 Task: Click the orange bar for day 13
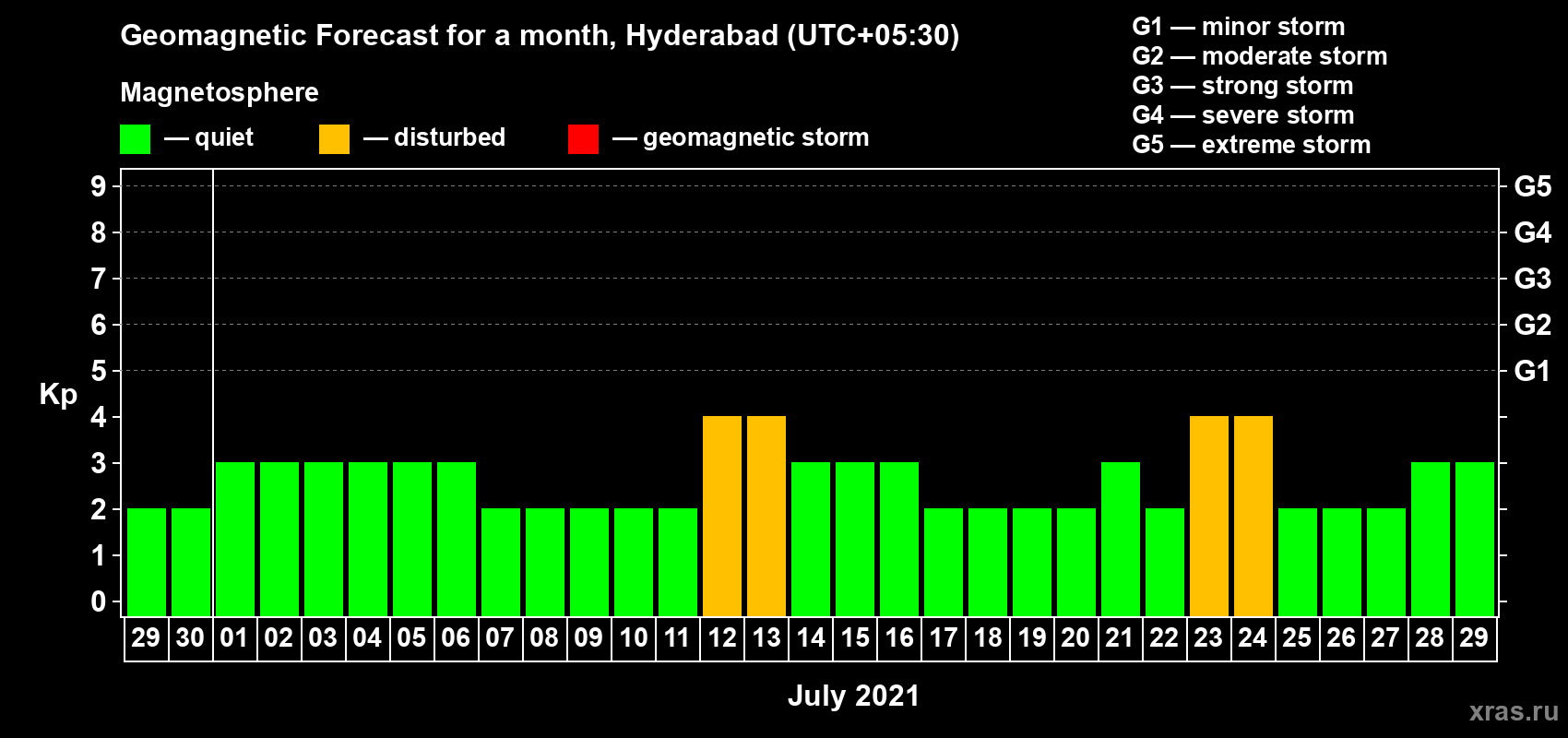point(766,516)
